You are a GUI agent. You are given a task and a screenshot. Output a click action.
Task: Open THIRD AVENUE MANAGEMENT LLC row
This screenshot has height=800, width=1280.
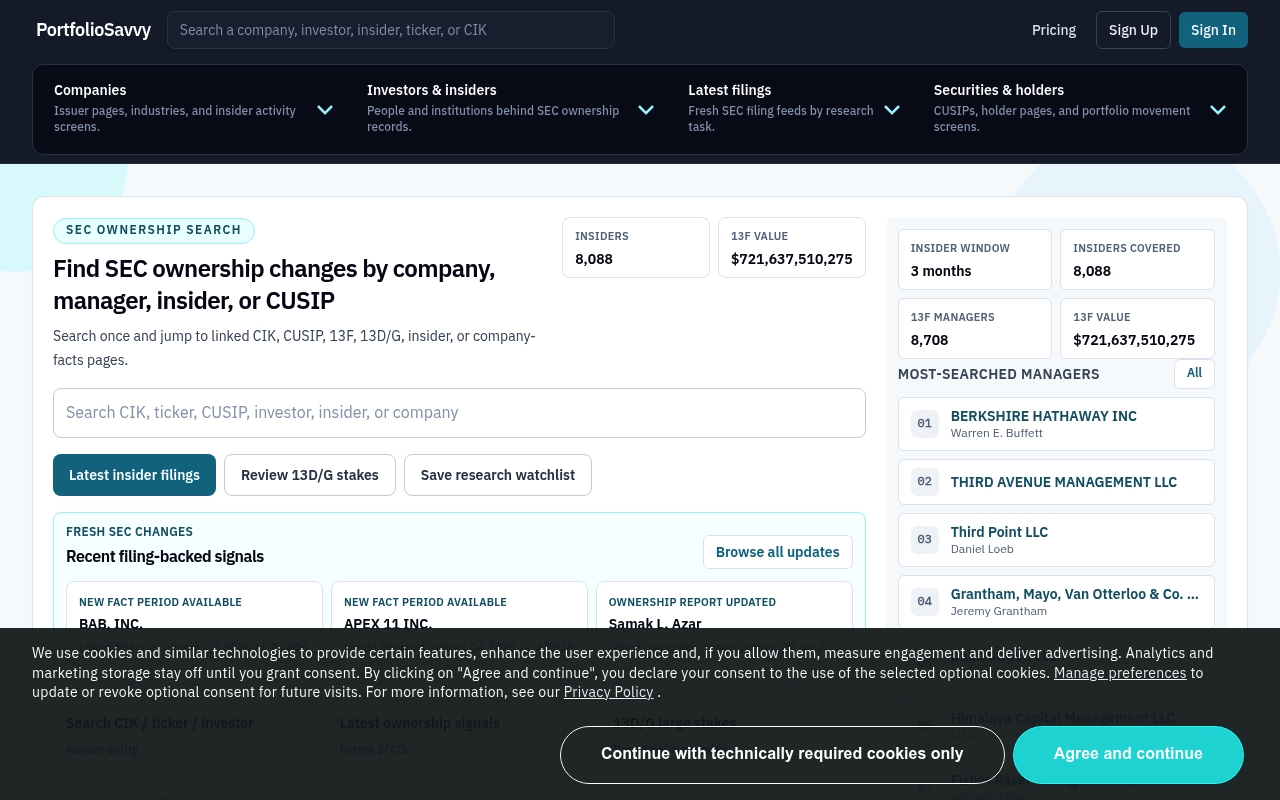(x=1056, y=482)
